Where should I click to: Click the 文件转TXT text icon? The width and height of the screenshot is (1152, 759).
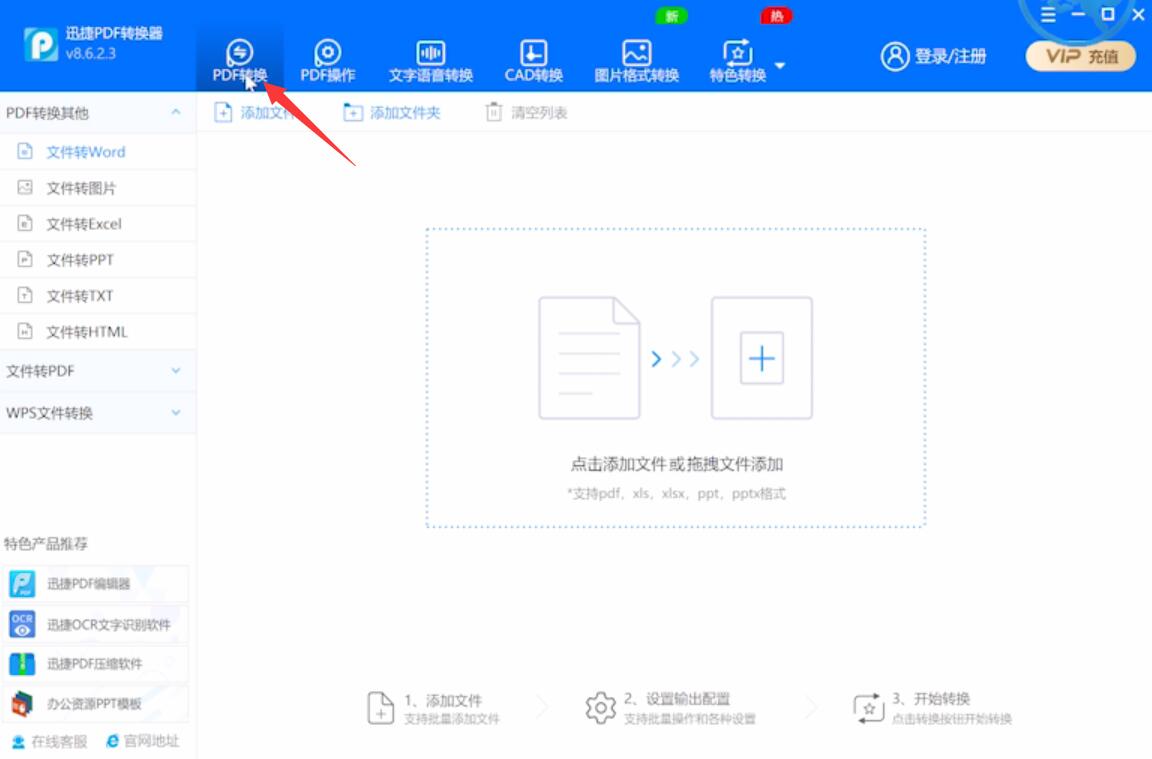pos(25,295)
